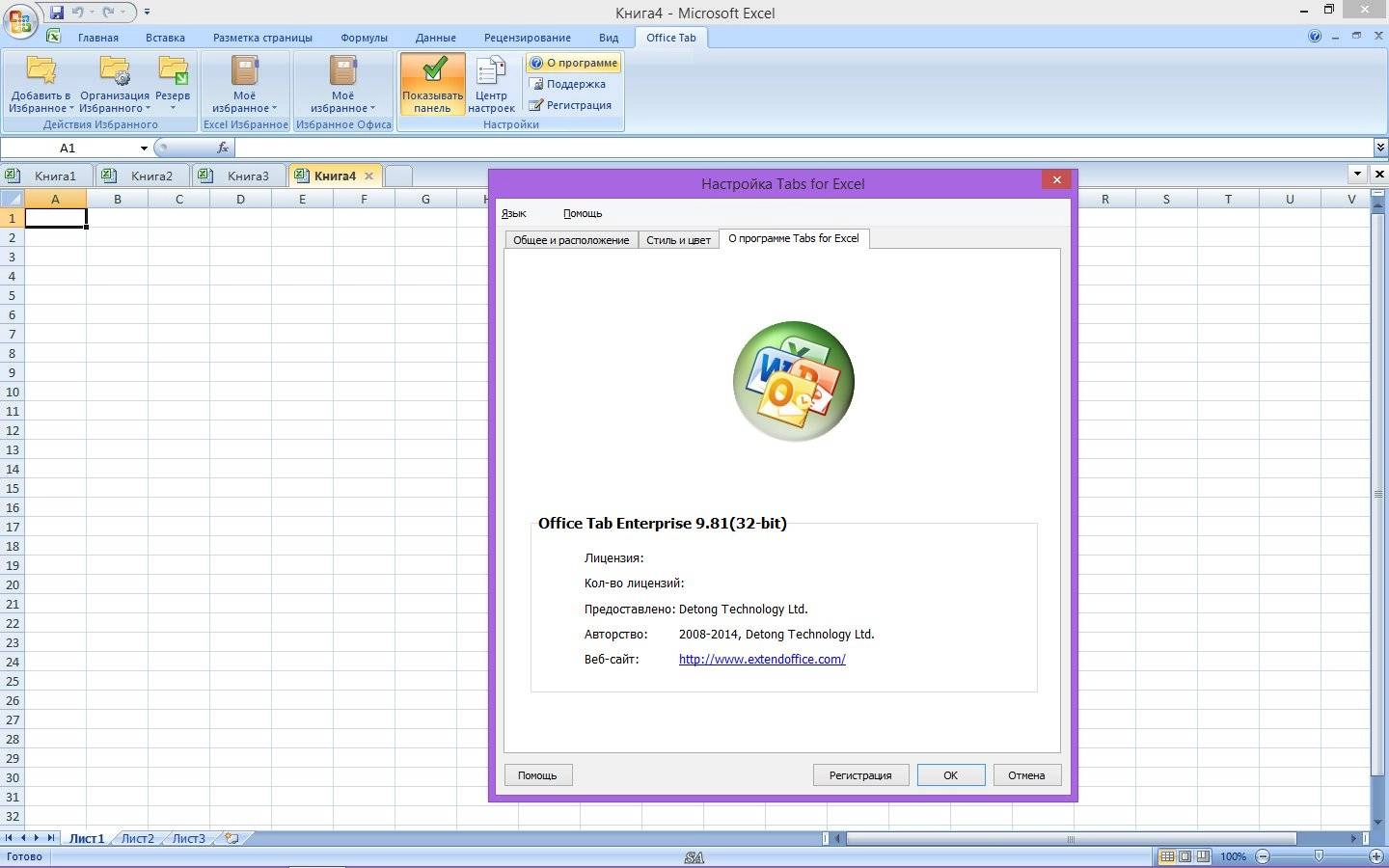Open the Помощь menu in settings dialog
Image resolution: width=1389 pixels, height=868 pixels.
(583, 213)
